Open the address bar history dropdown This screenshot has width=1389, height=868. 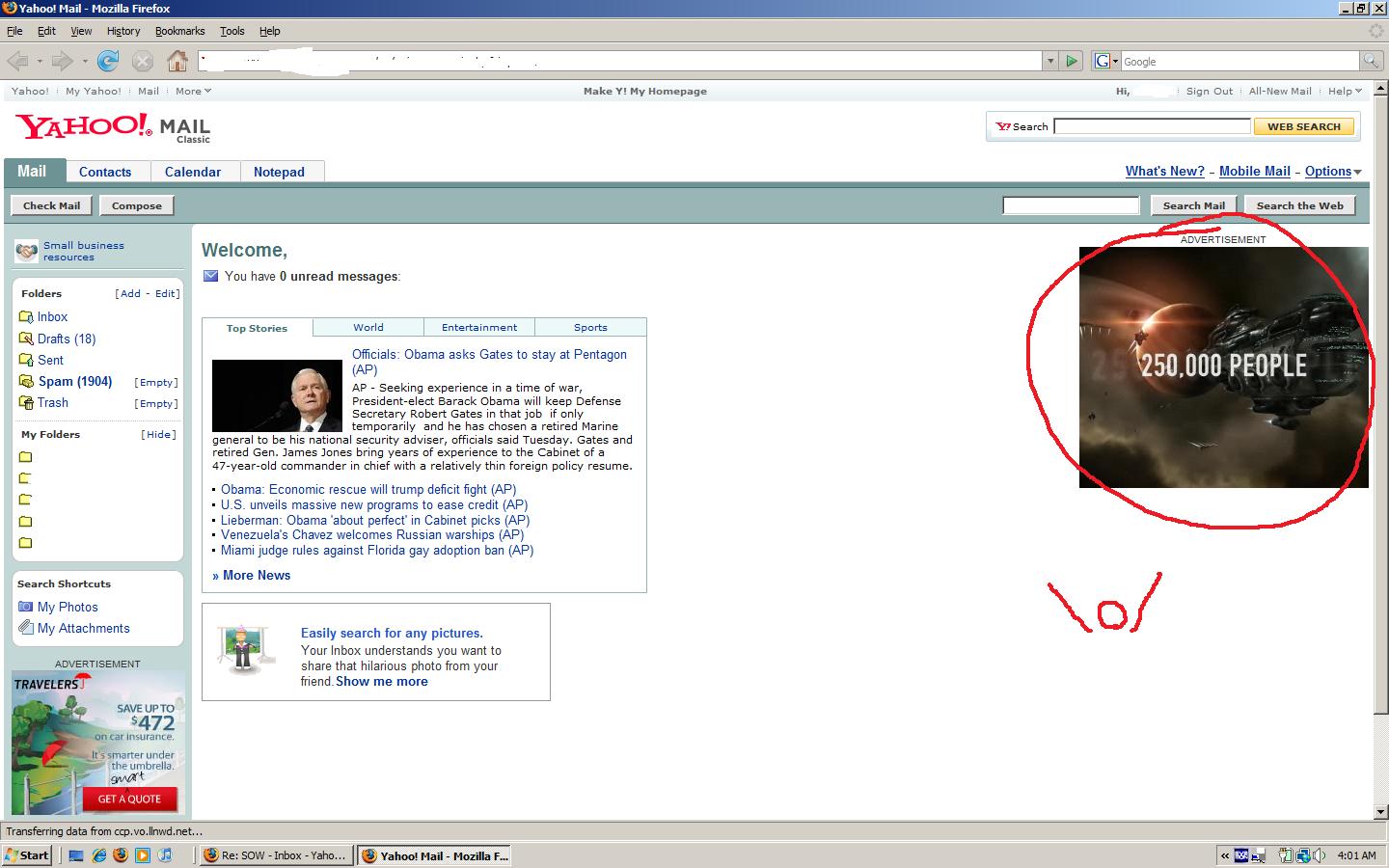(x=1050, y=61)
